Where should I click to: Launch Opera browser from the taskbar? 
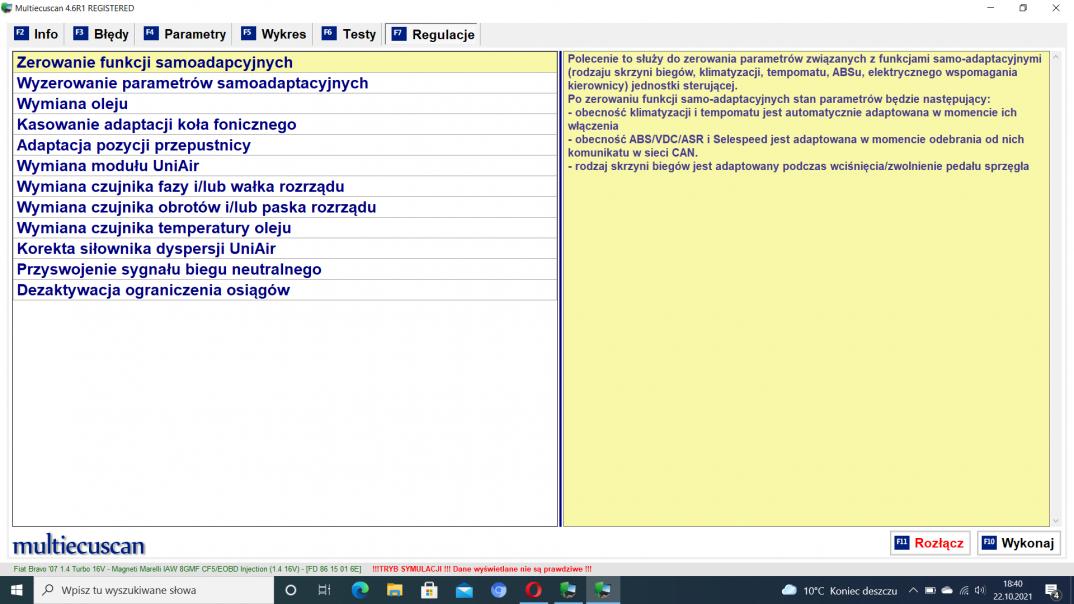pos(533,590)
